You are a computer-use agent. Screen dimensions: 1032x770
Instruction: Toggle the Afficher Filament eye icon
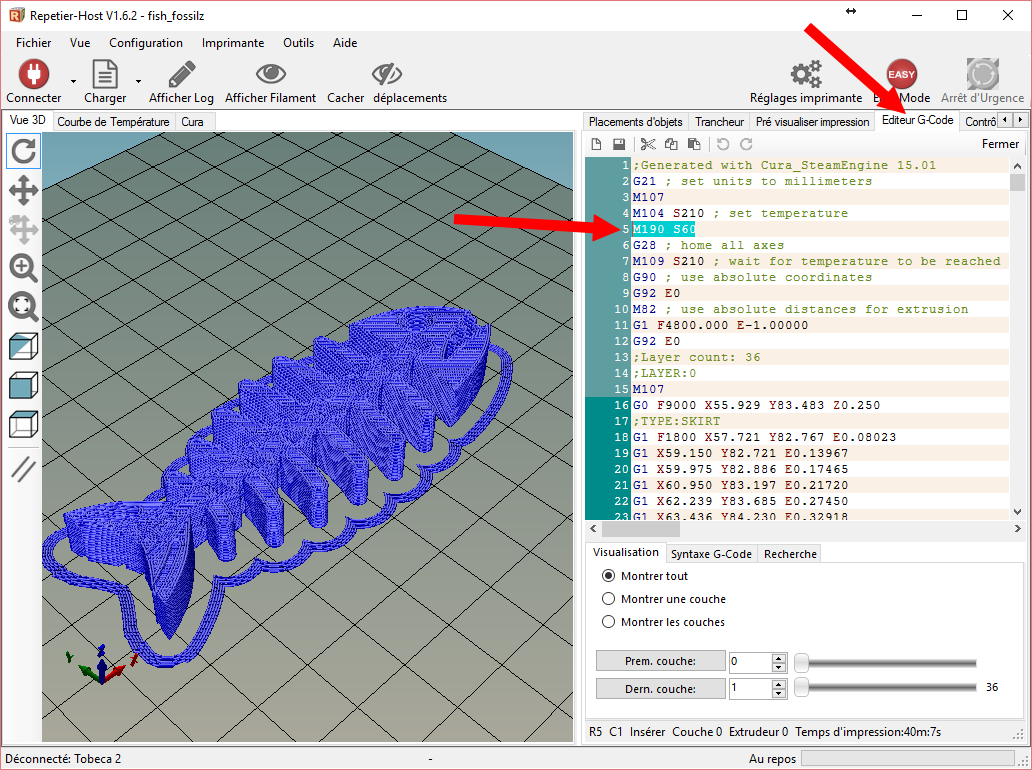tap(270, 75)
